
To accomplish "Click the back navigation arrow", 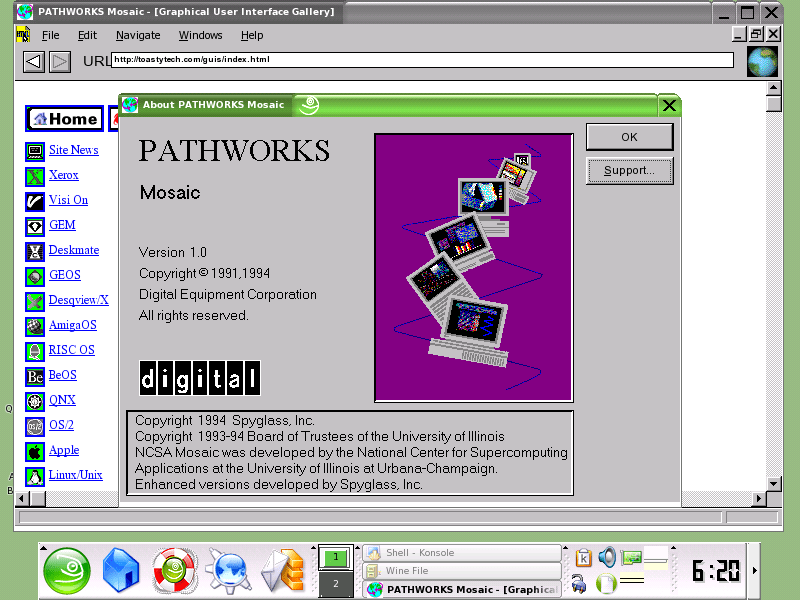I will [33, 61].
